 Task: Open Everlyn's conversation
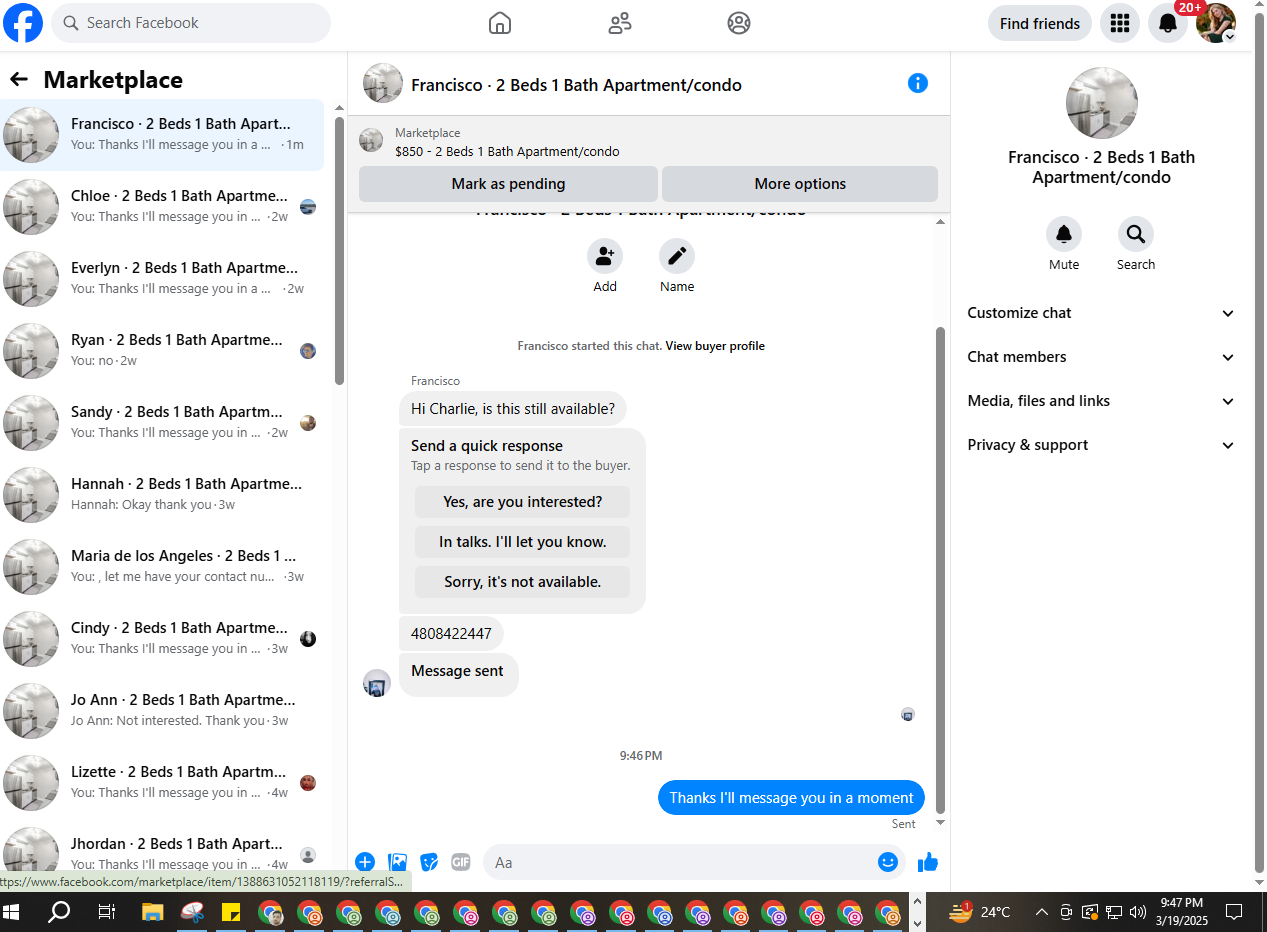point(162,279)
